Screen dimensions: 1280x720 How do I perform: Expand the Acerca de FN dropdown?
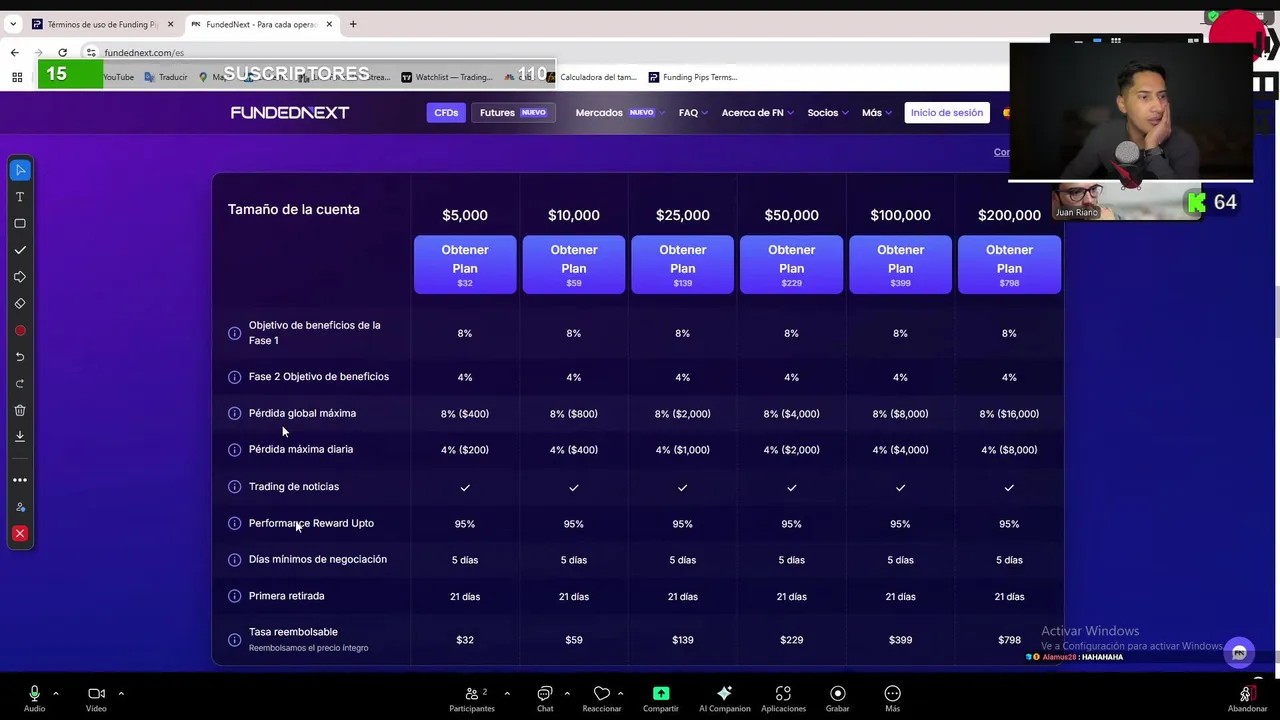tap(757, 113)
